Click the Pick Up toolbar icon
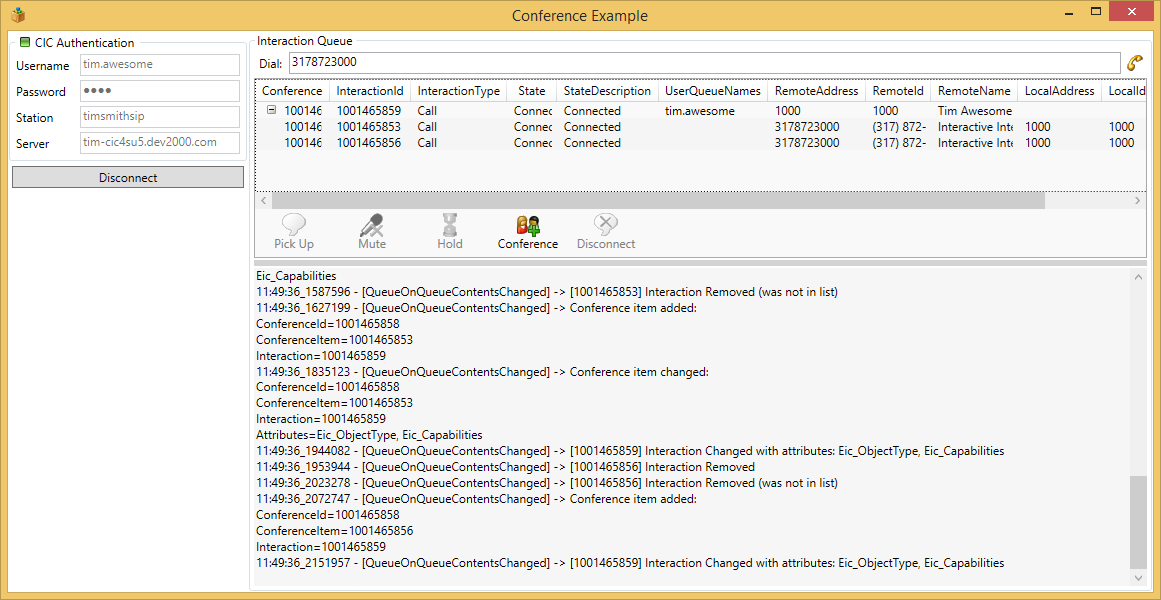The image size is (1161, 600). point(294,224)
